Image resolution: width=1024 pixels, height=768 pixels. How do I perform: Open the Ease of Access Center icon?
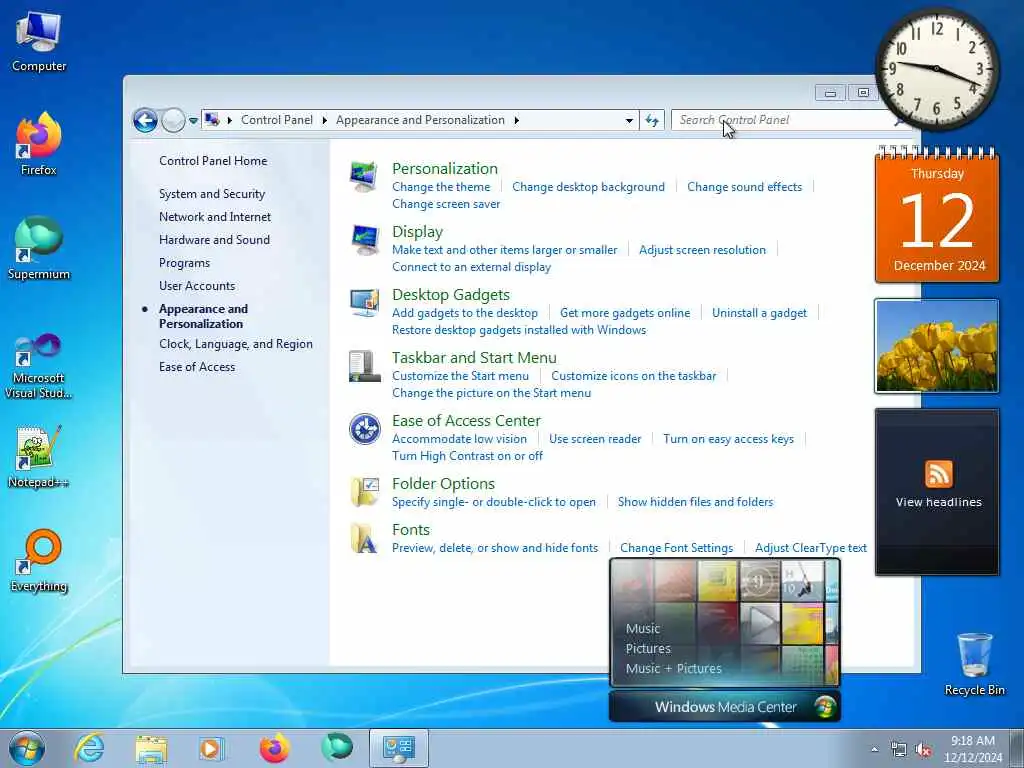[x=364, y=429]
